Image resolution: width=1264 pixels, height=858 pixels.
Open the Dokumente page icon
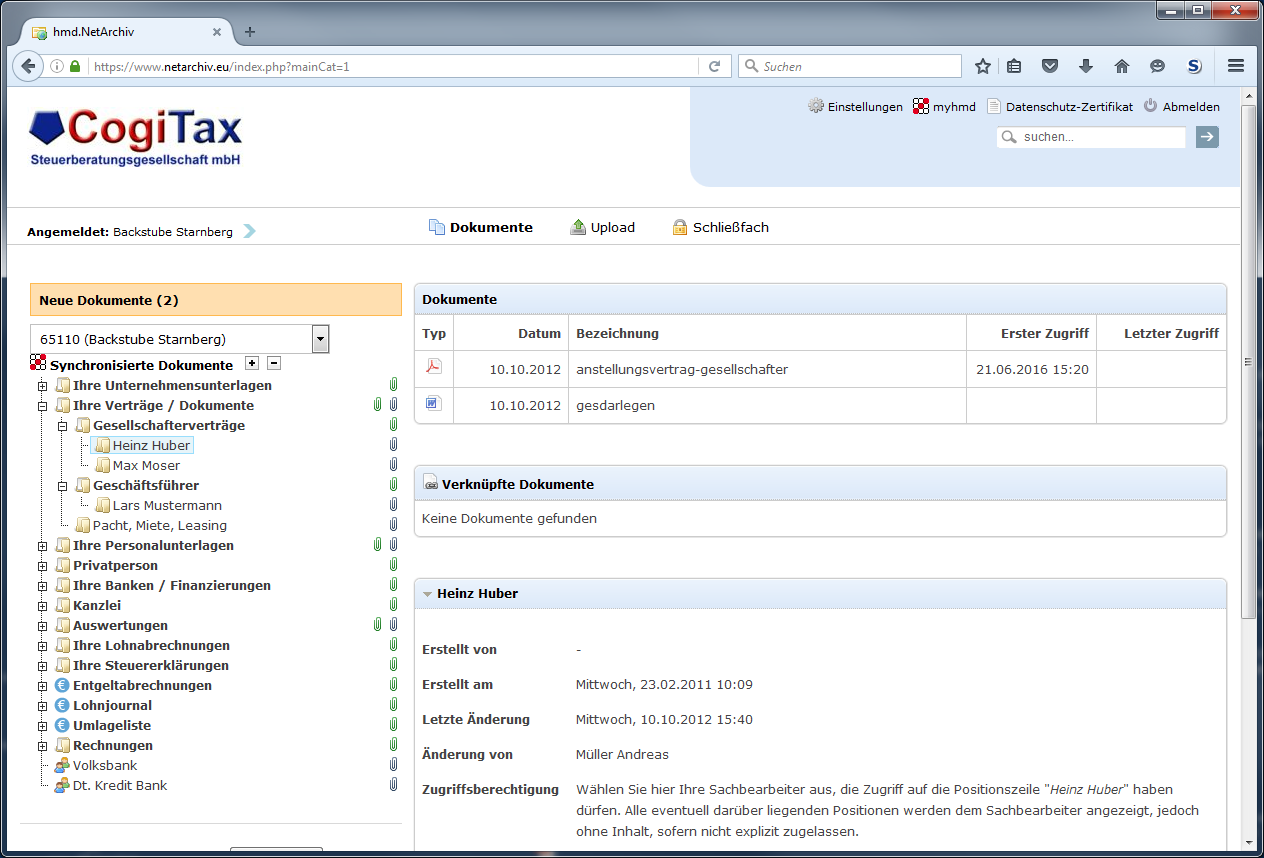pos(437,226)
